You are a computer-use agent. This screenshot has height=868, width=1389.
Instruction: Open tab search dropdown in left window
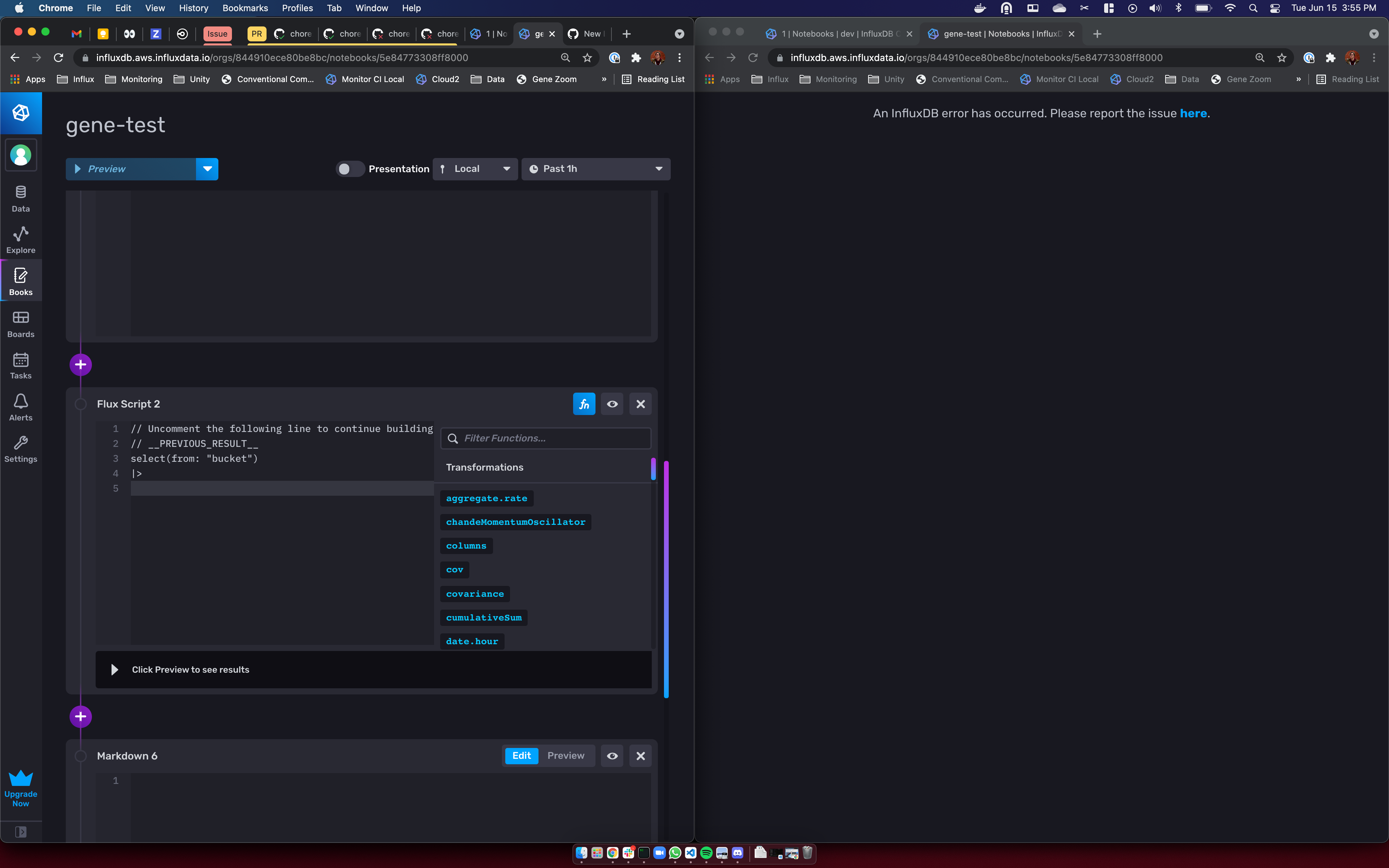[x=680, y=34]
